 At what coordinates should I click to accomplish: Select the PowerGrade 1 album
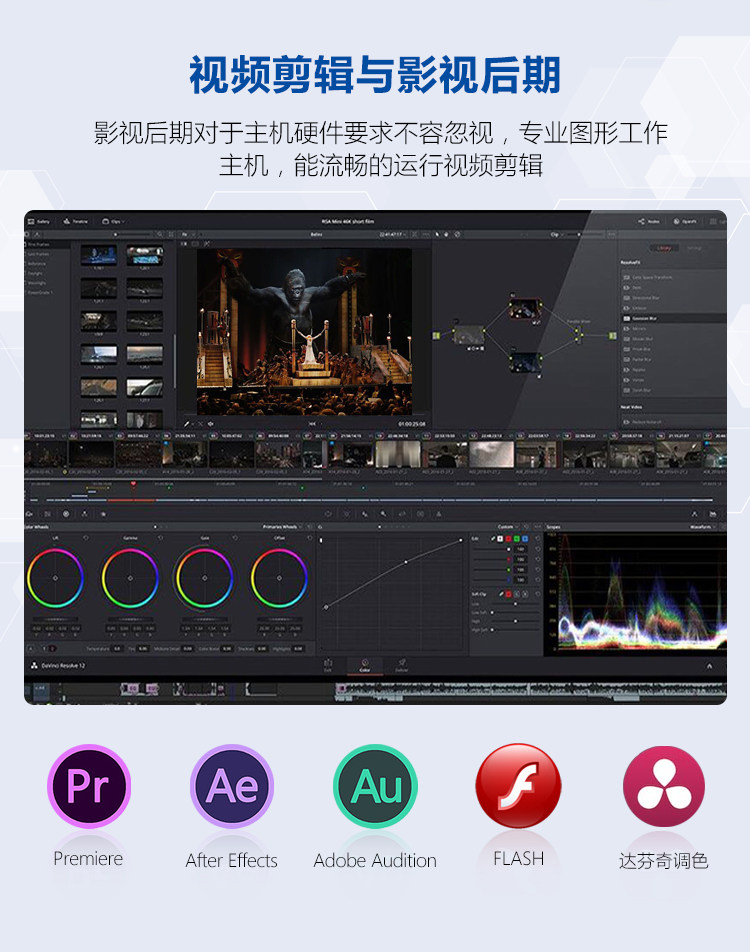(39, 293)
